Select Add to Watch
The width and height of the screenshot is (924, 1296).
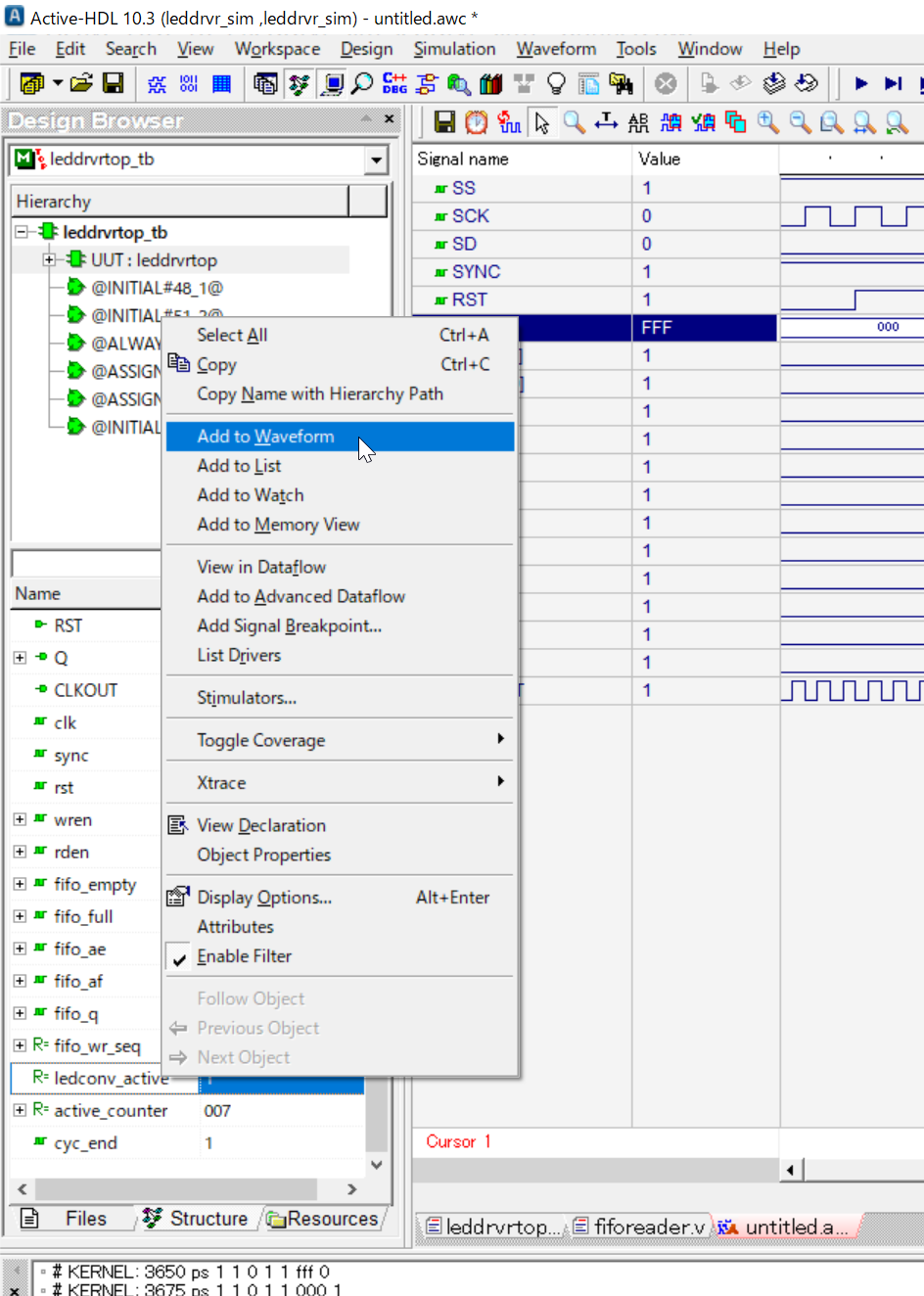[340, 495]
